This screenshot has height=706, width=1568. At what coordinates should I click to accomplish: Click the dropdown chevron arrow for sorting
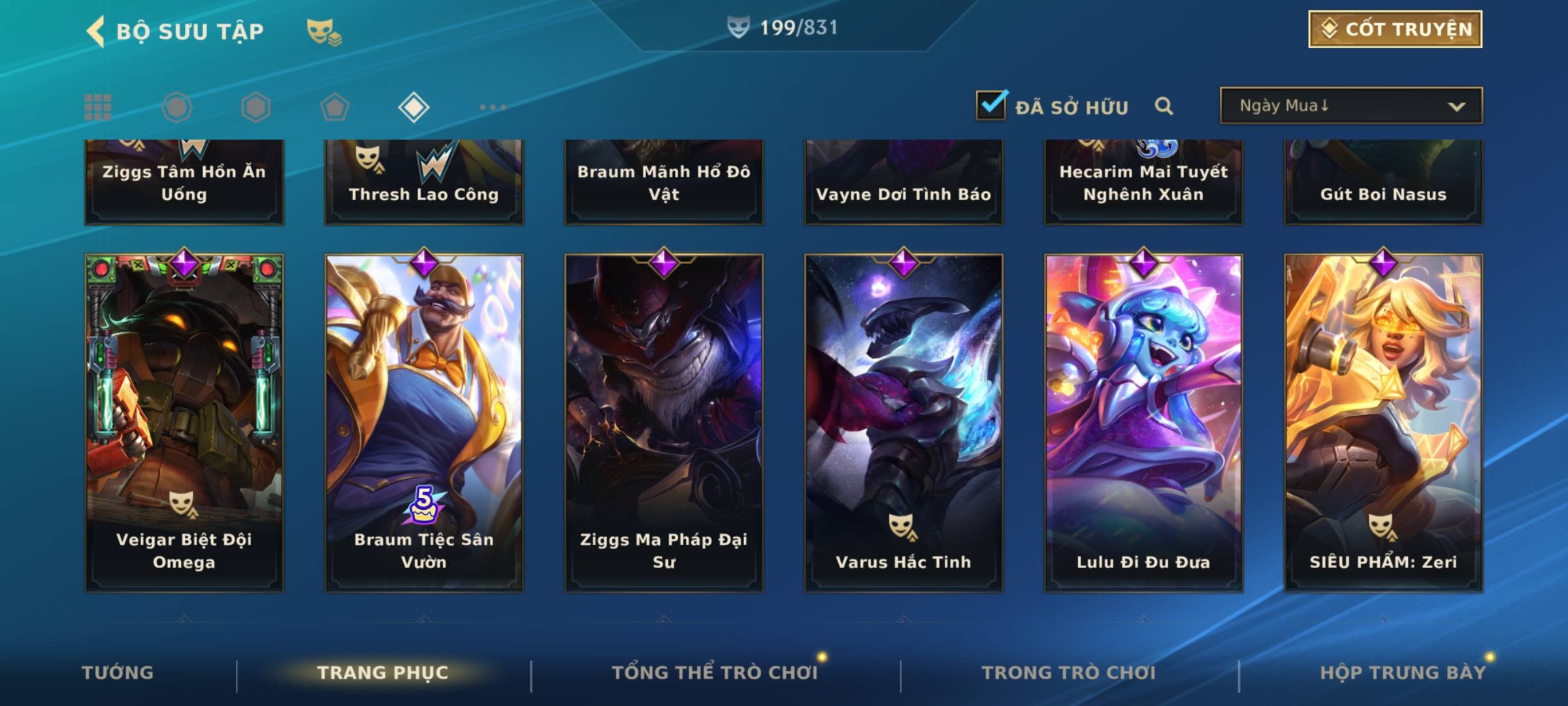(1456, 107)
